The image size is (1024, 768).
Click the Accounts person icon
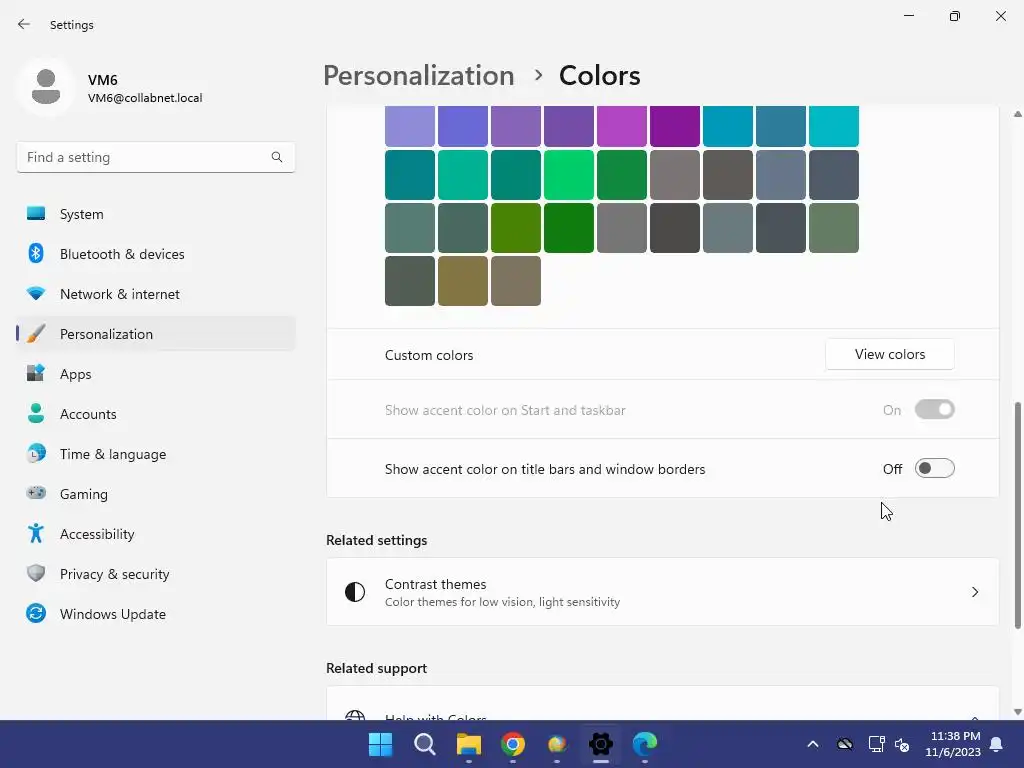click(x=36, y=413)
